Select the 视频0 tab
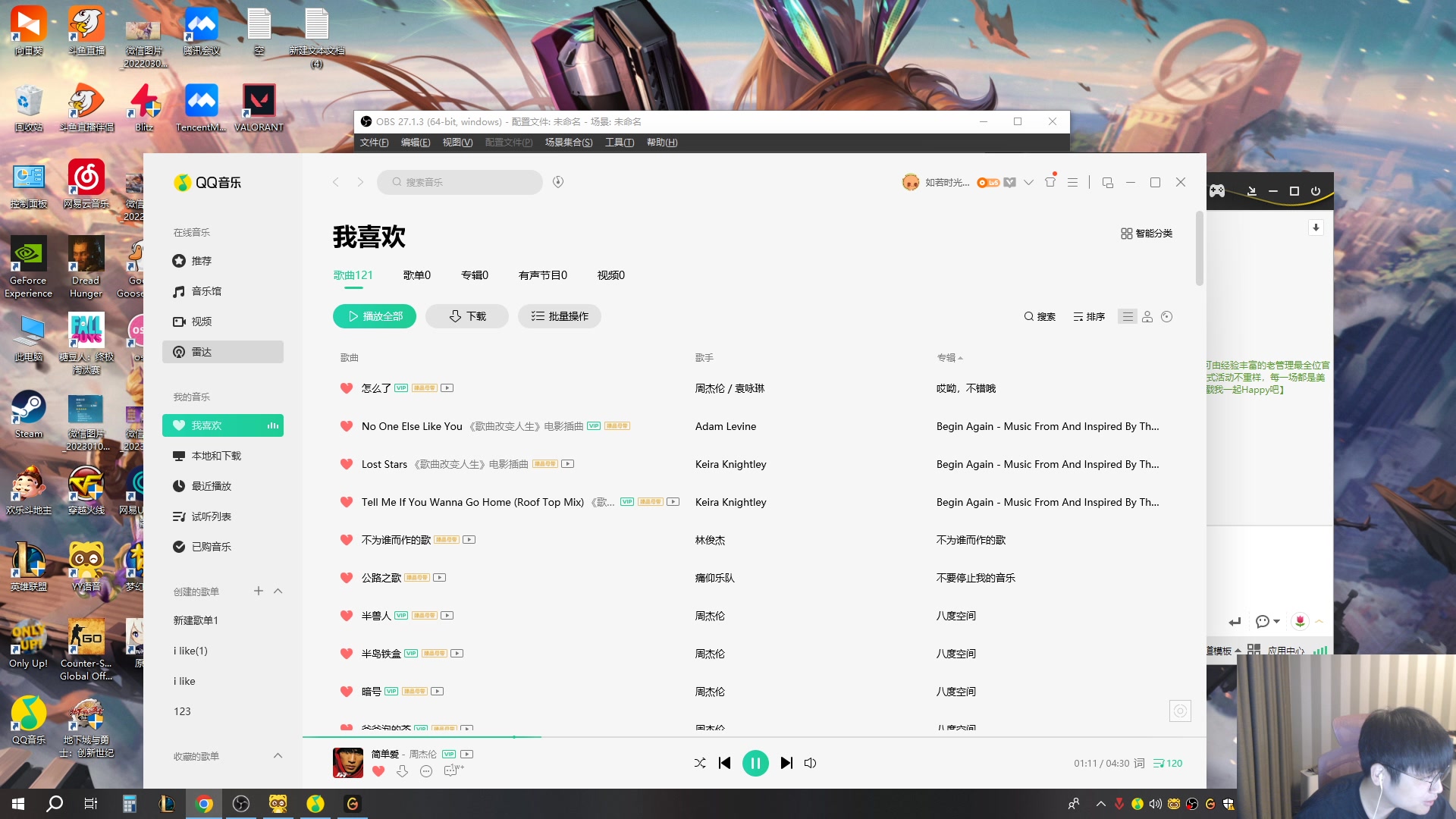Screen dimensions: 1456x819 pyautogui.click(x=611, y=275)
